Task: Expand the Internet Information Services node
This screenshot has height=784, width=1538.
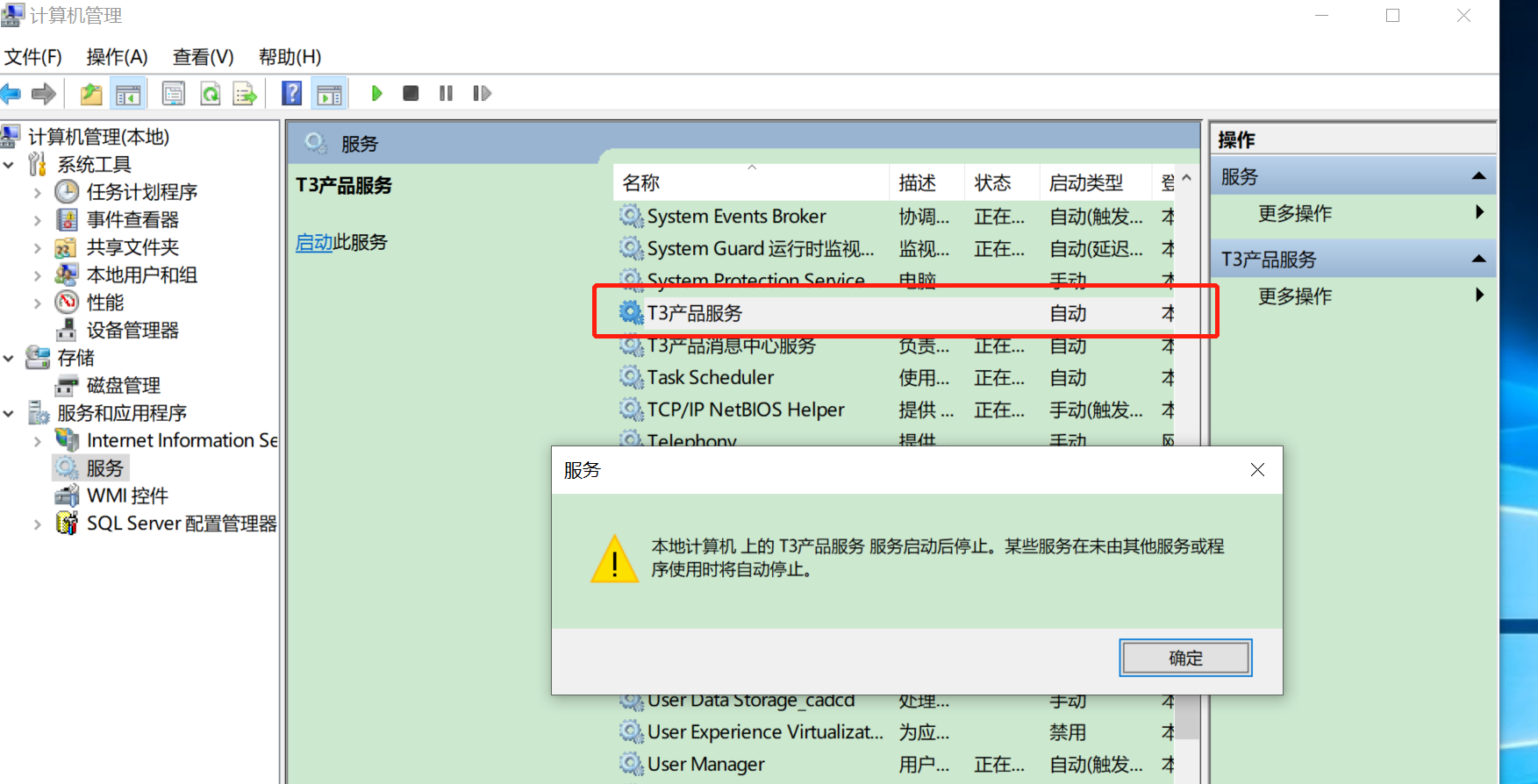Action: tap(37, 440)
